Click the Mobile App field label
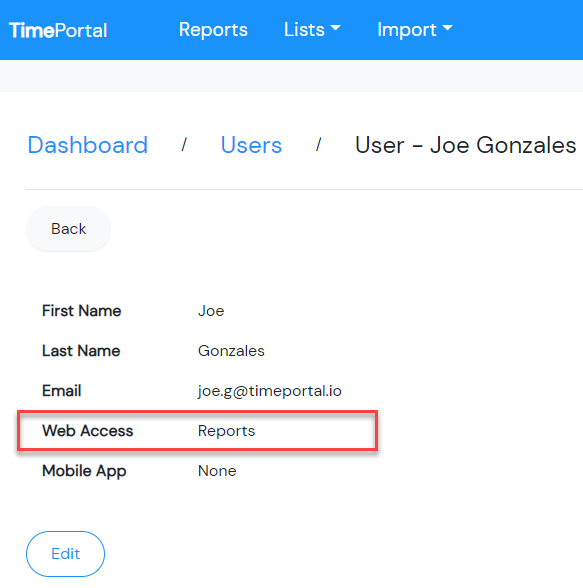The image size is (583, 588). [84, 471]
